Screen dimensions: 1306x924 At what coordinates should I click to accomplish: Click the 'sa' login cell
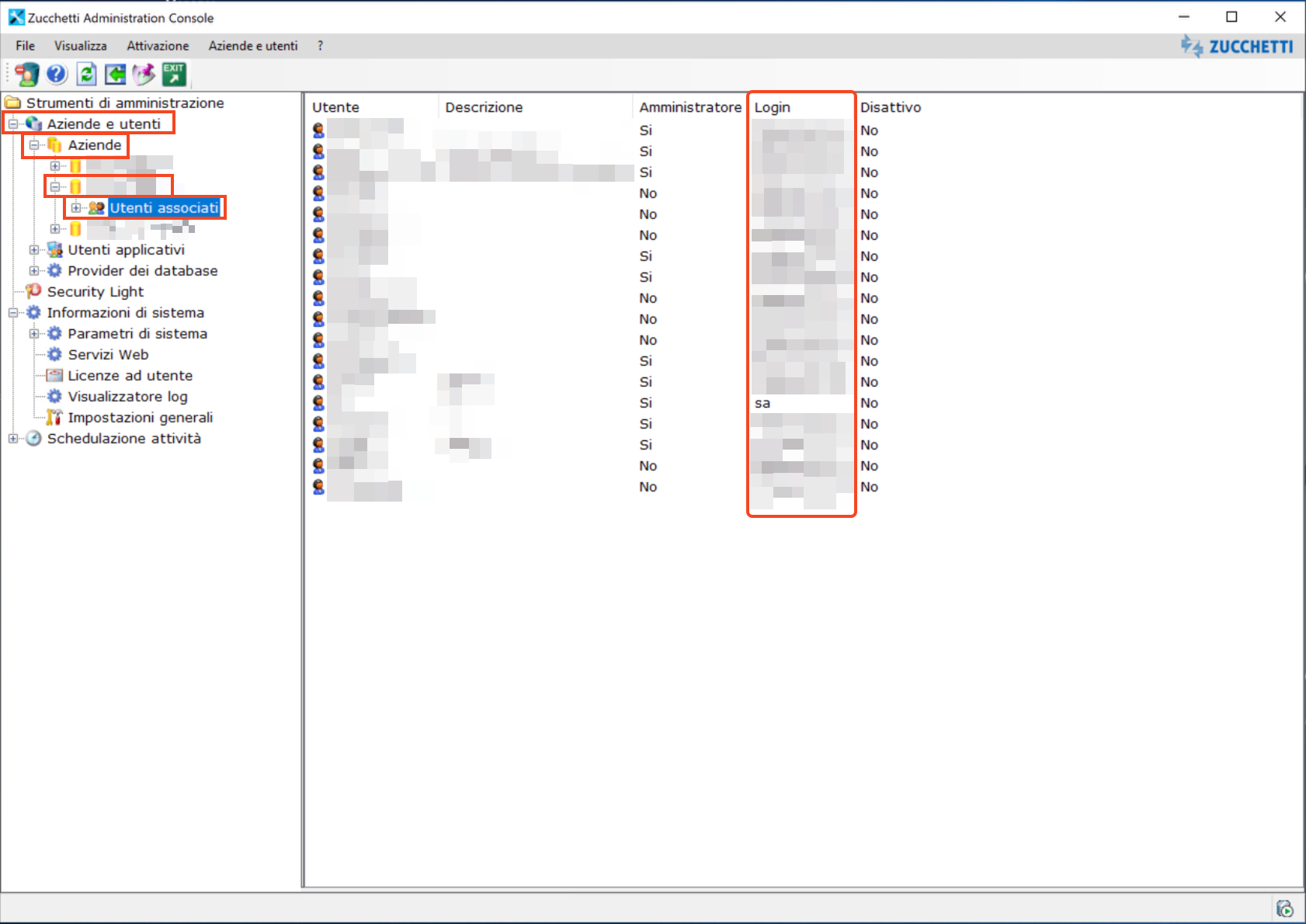tap(762, 403)
